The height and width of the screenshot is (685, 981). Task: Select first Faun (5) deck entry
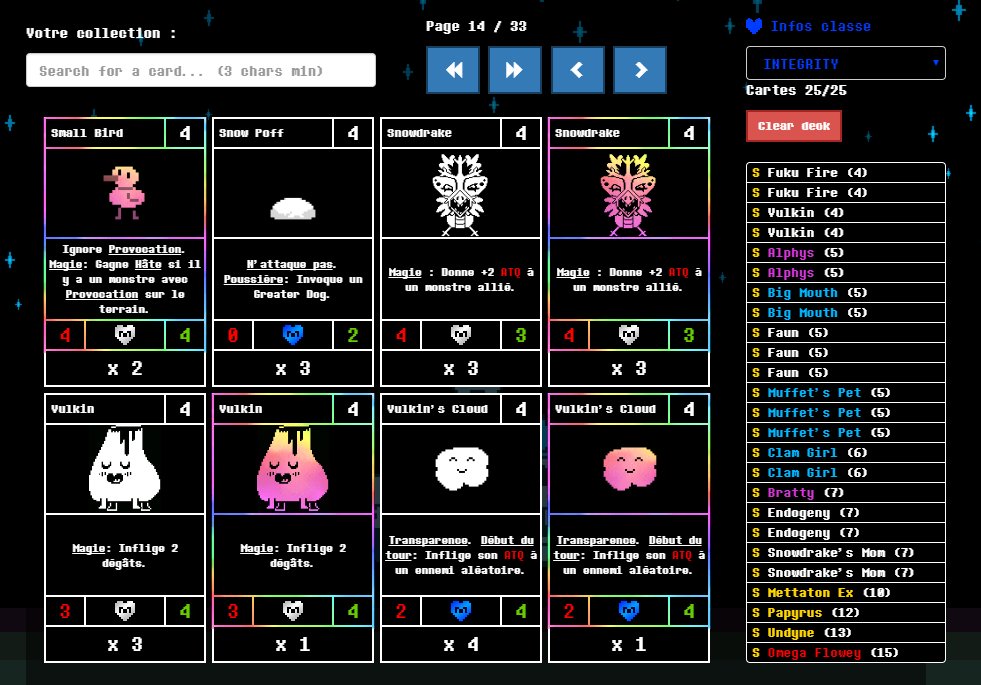(845, 333)
